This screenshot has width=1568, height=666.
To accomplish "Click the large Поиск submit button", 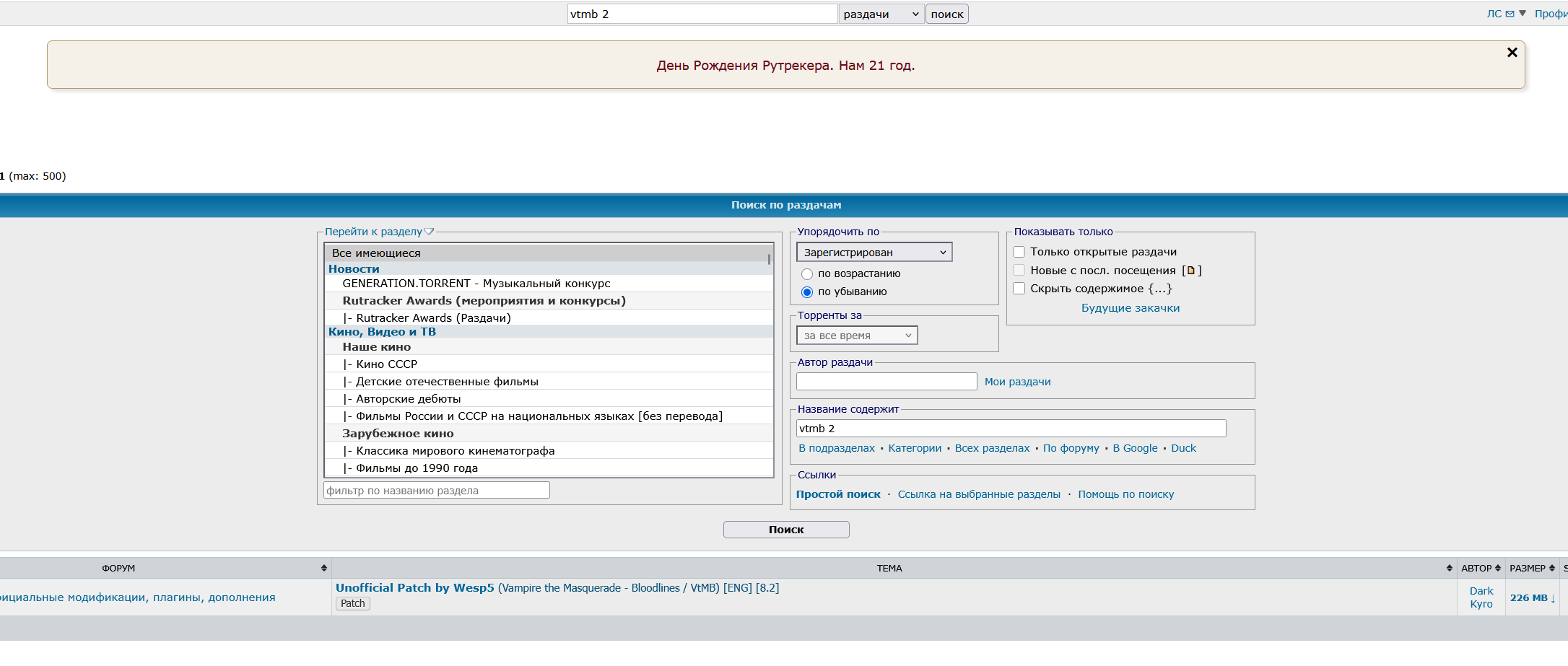I will tap(786, 530).
